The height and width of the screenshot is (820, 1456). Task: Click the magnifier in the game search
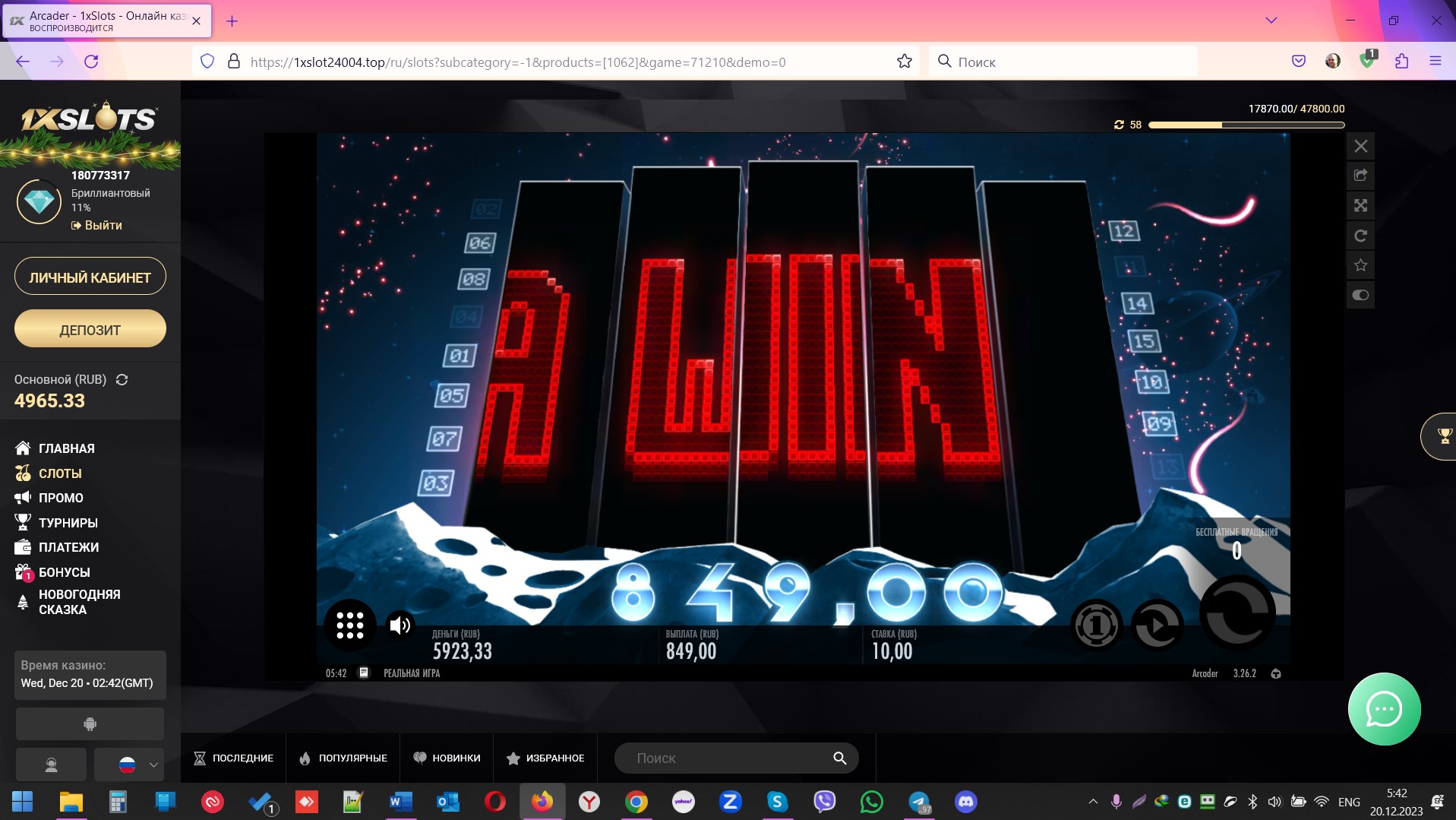[x=839, y=758]
